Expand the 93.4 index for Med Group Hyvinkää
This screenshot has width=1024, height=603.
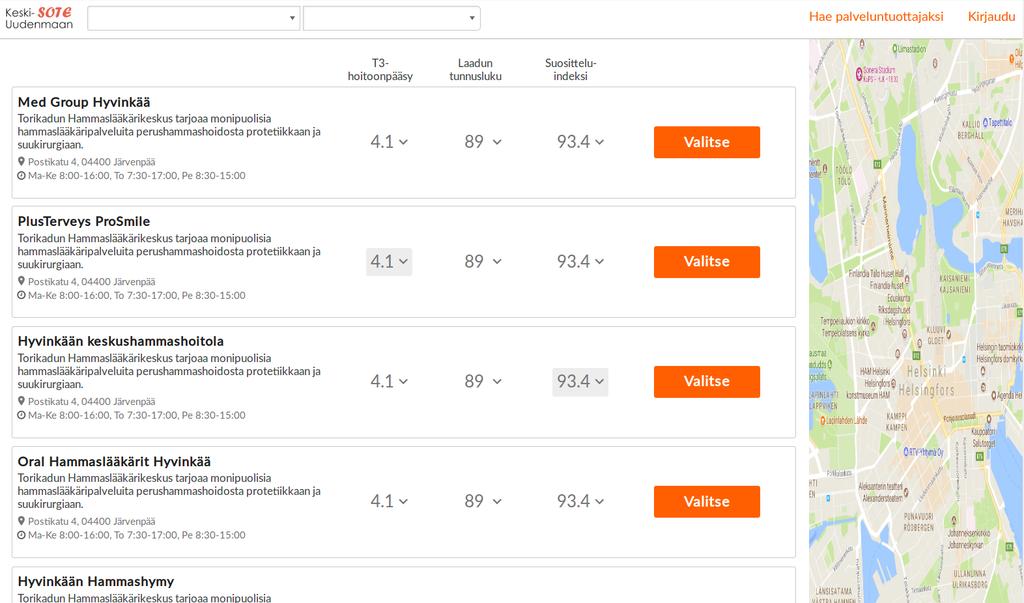pyautogui.click(x=580, y=142)
